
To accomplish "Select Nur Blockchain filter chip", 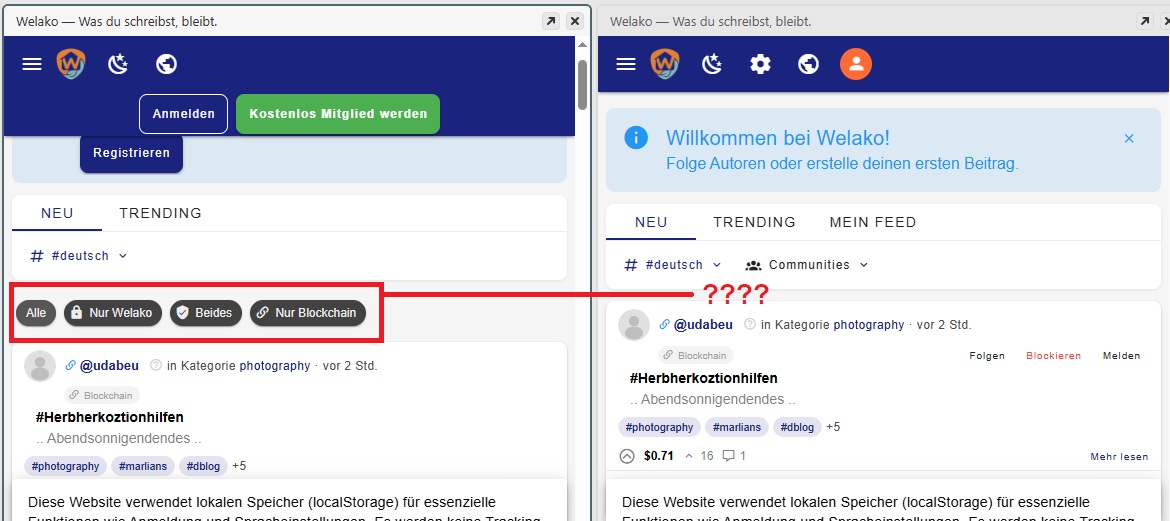I will 308,313.
